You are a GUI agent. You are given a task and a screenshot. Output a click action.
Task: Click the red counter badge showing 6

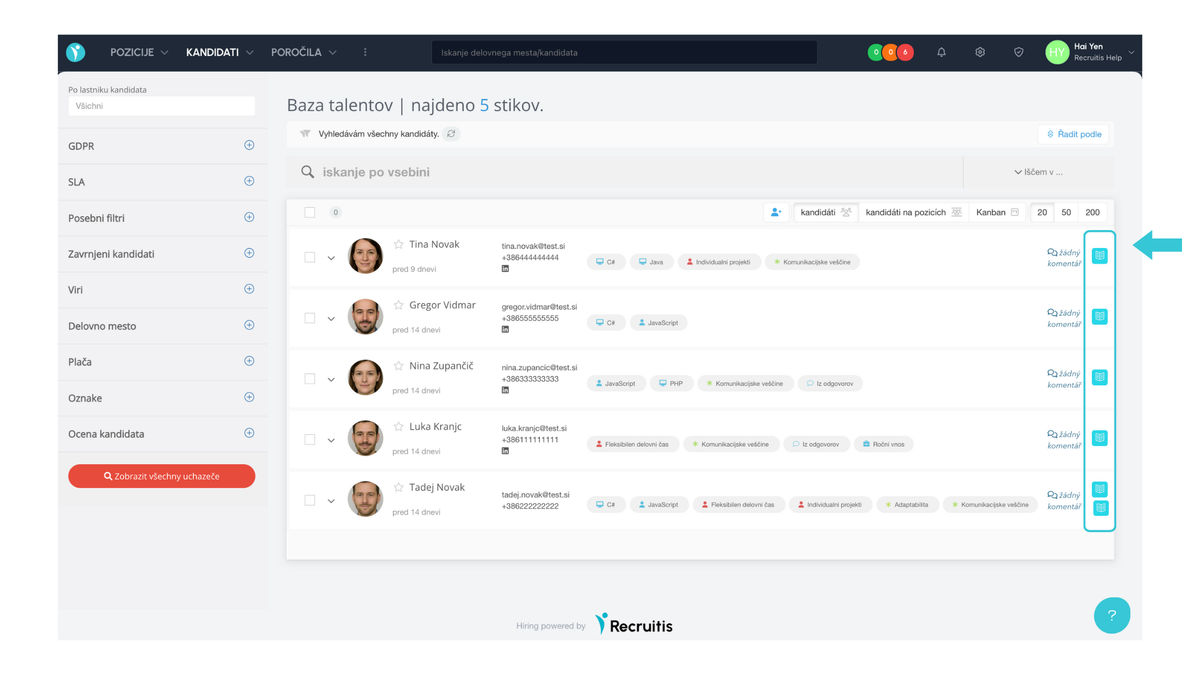[x=905, y=52]
